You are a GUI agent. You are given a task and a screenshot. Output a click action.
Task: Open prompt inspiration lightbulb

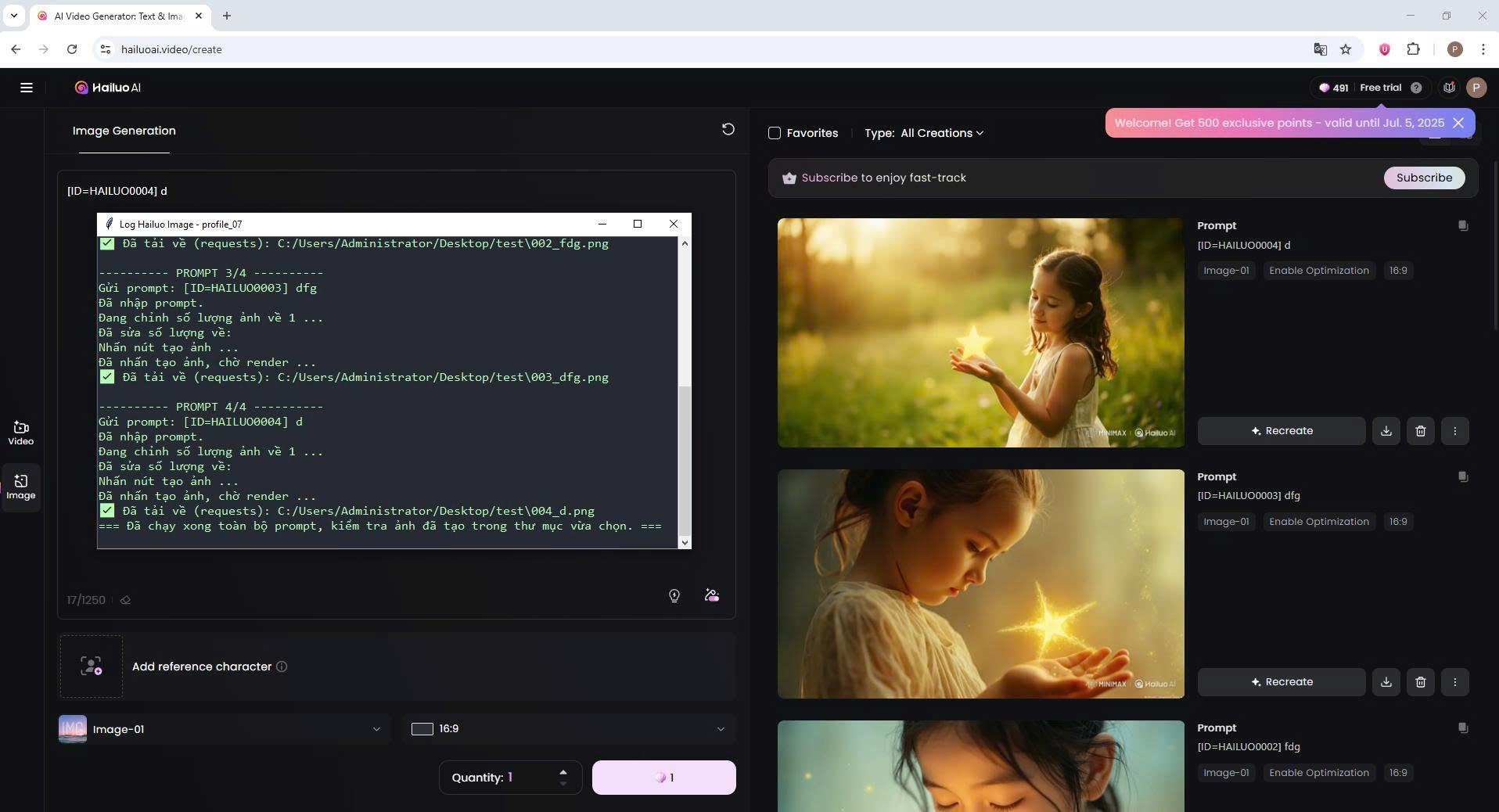(674, 596)
